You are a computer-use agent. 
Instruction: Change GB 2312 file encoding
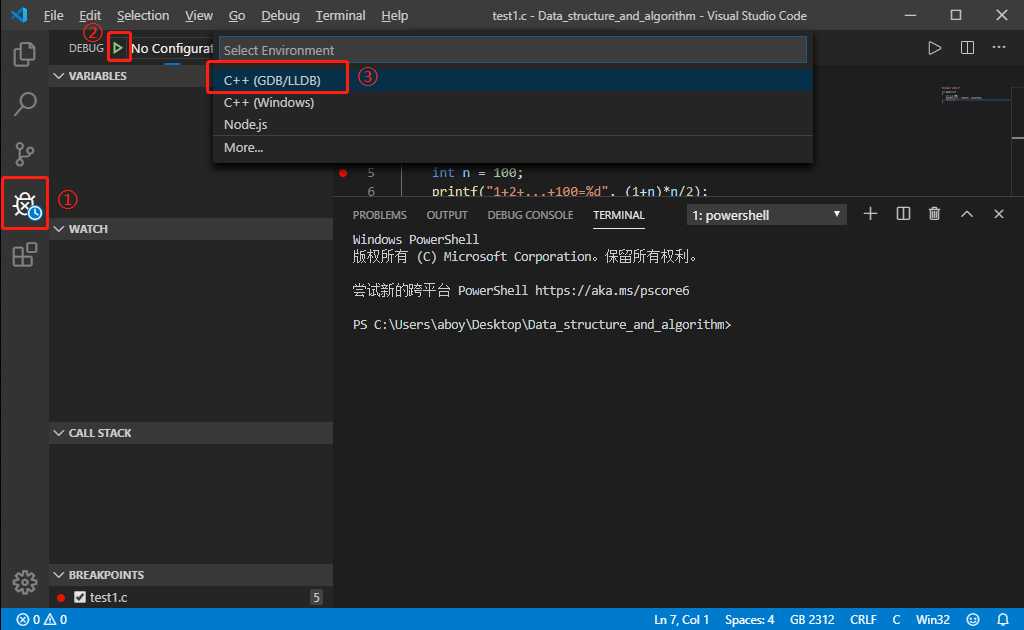coord(812,619)
